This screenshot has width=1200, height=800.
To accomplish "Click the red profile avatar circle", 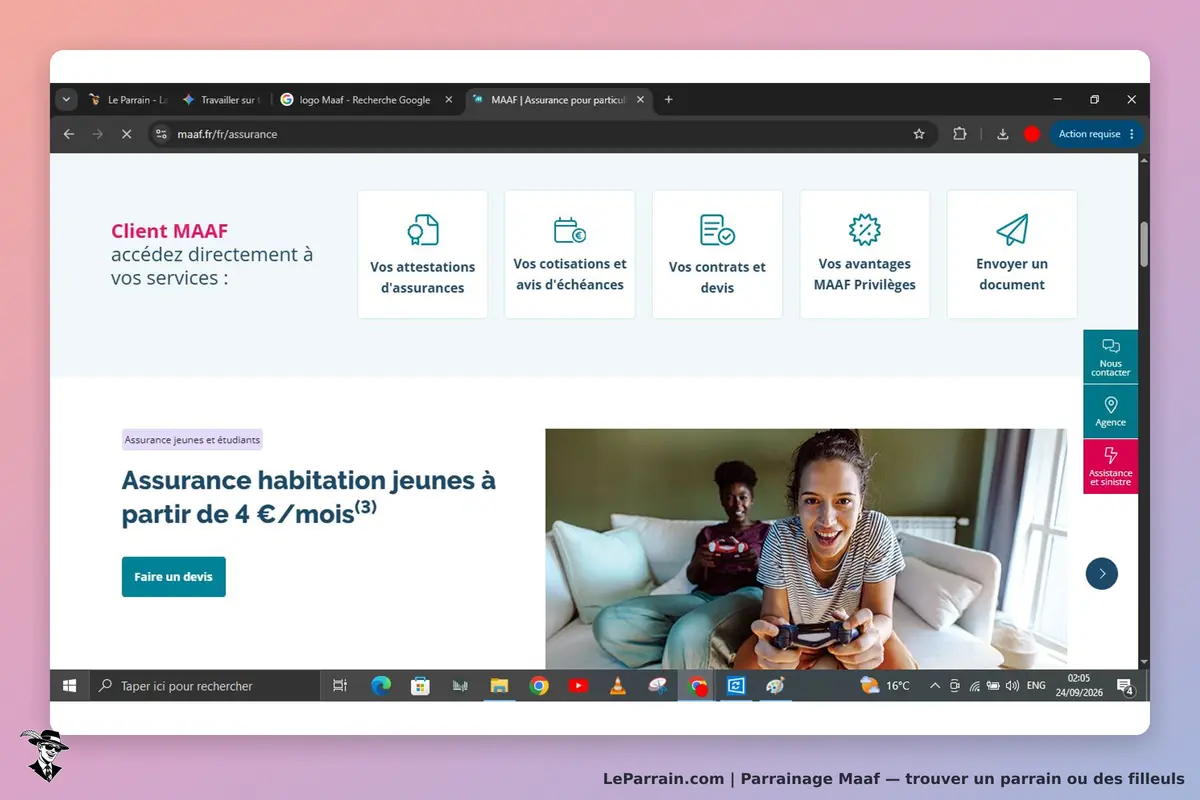I will (1032, 134).
